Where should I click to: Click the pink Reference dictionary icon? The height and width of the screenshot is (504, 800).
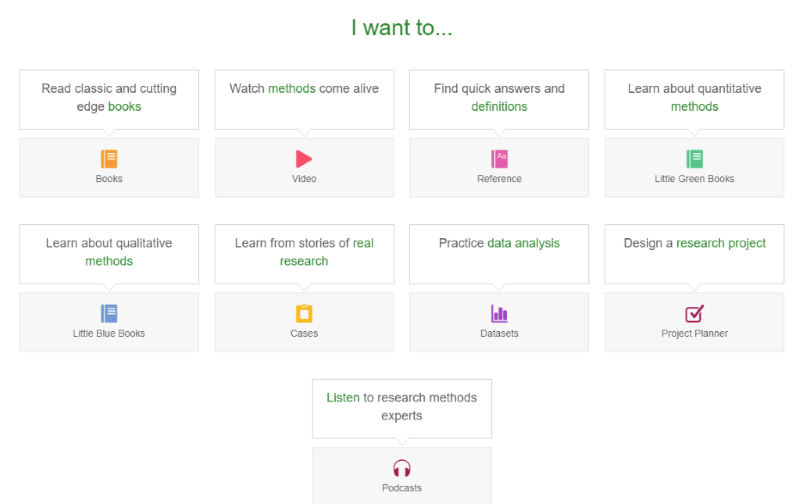coord(499,158)
